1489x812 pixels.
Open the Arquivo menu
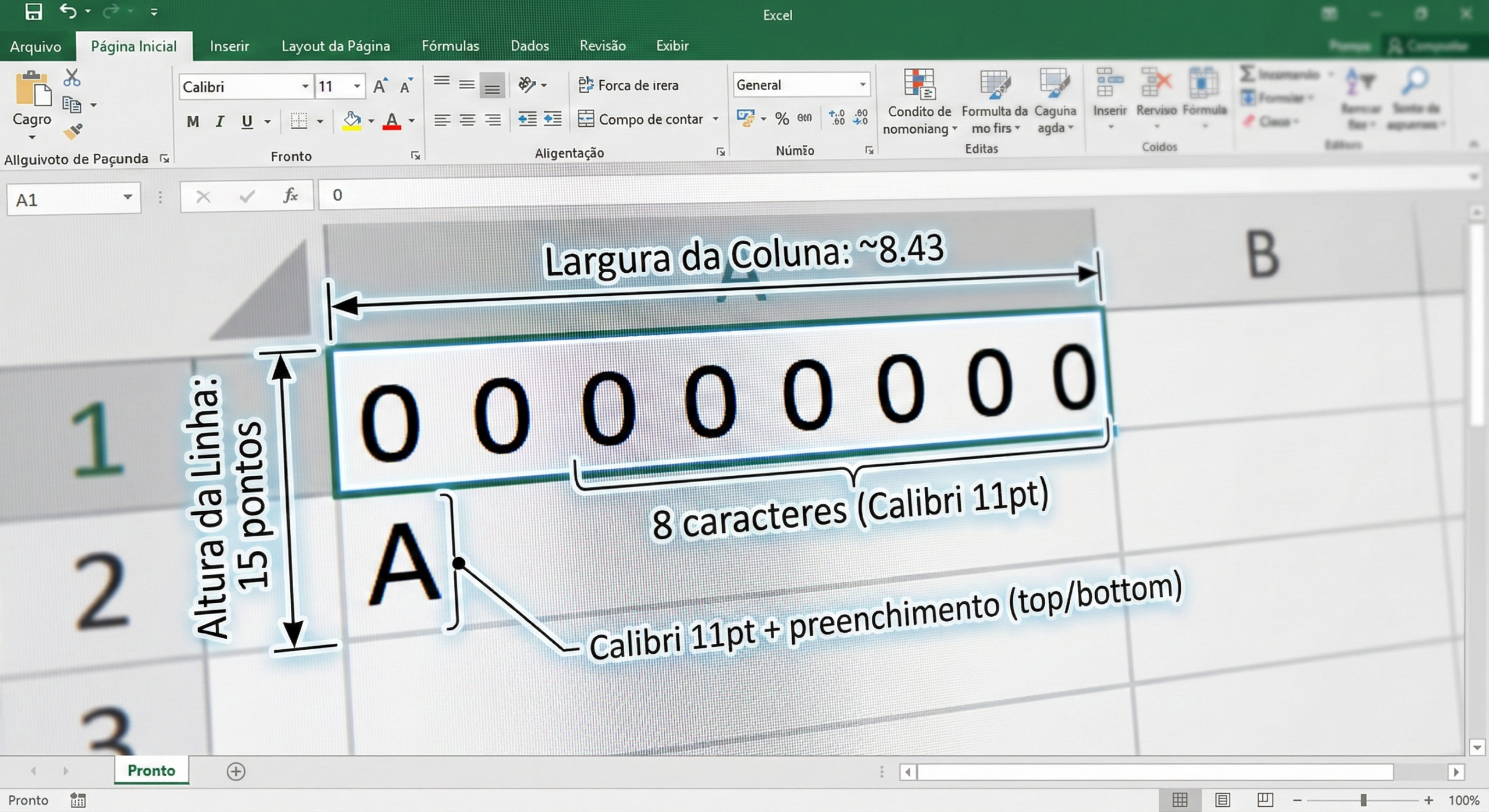(x=37, y=46)
